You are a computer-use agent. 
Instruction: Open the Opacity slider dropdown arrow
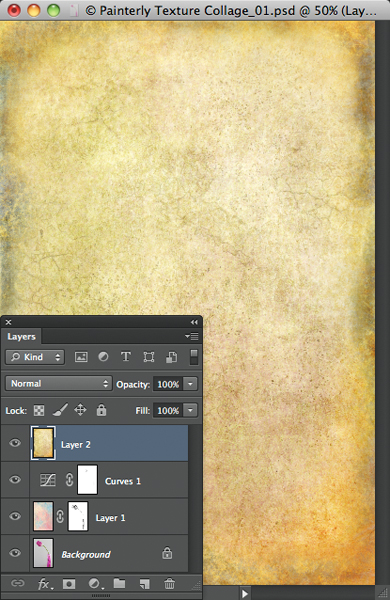pos(190,384)
